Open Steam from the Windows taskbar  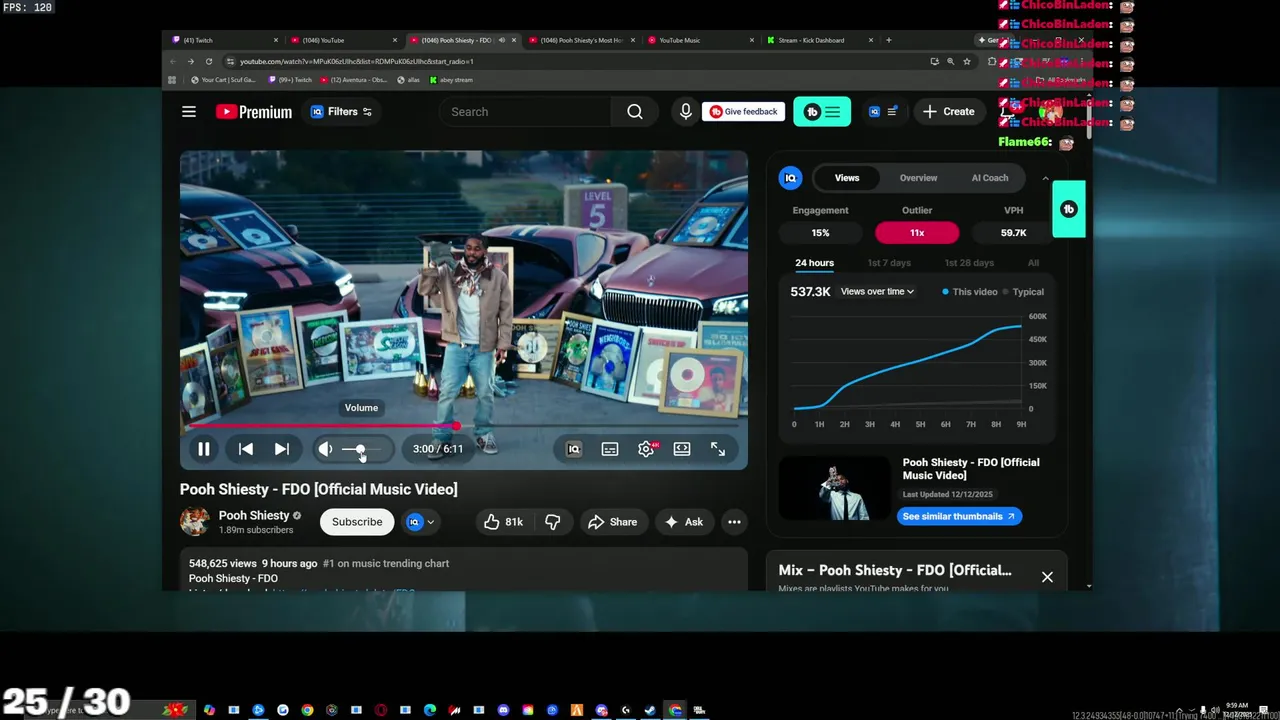pos(650,710)
